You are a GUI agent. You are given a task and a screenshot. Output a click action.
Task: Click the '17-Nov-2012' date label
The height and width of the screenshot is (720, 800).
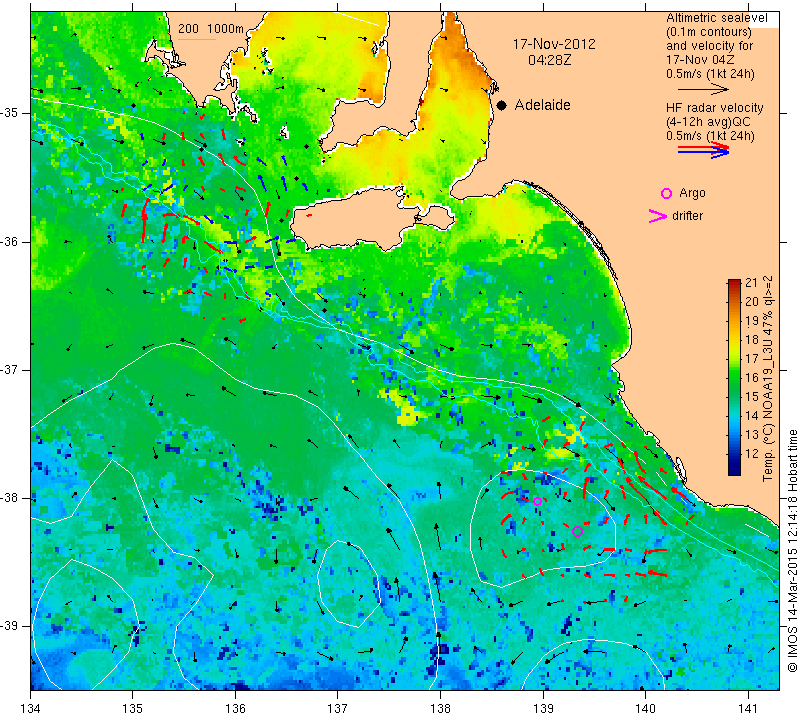click(x=554, y=44)
